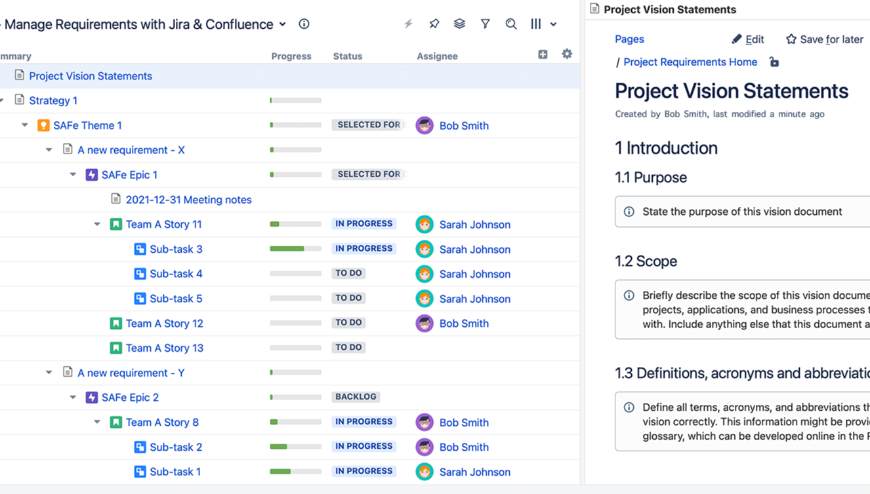Screen dimensions: 870x494
Task: Click Save for later button
Action: click(x=824, y=39)
